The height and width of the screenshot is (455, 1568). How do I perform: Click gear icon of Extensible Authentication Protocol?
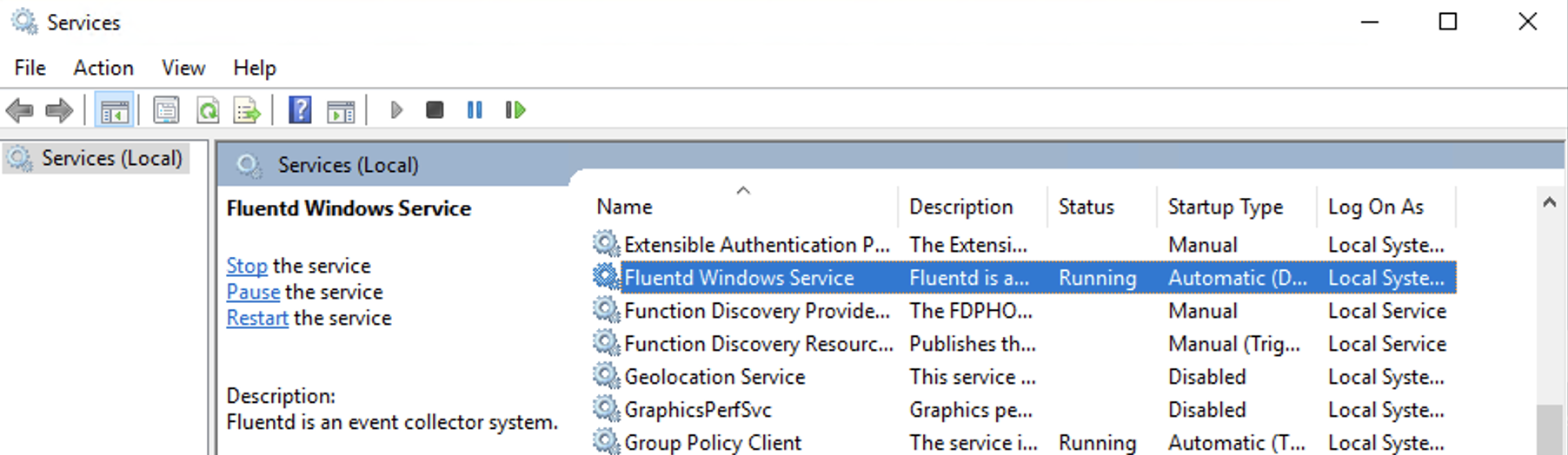pyautogui.click(x=606, y=243)
